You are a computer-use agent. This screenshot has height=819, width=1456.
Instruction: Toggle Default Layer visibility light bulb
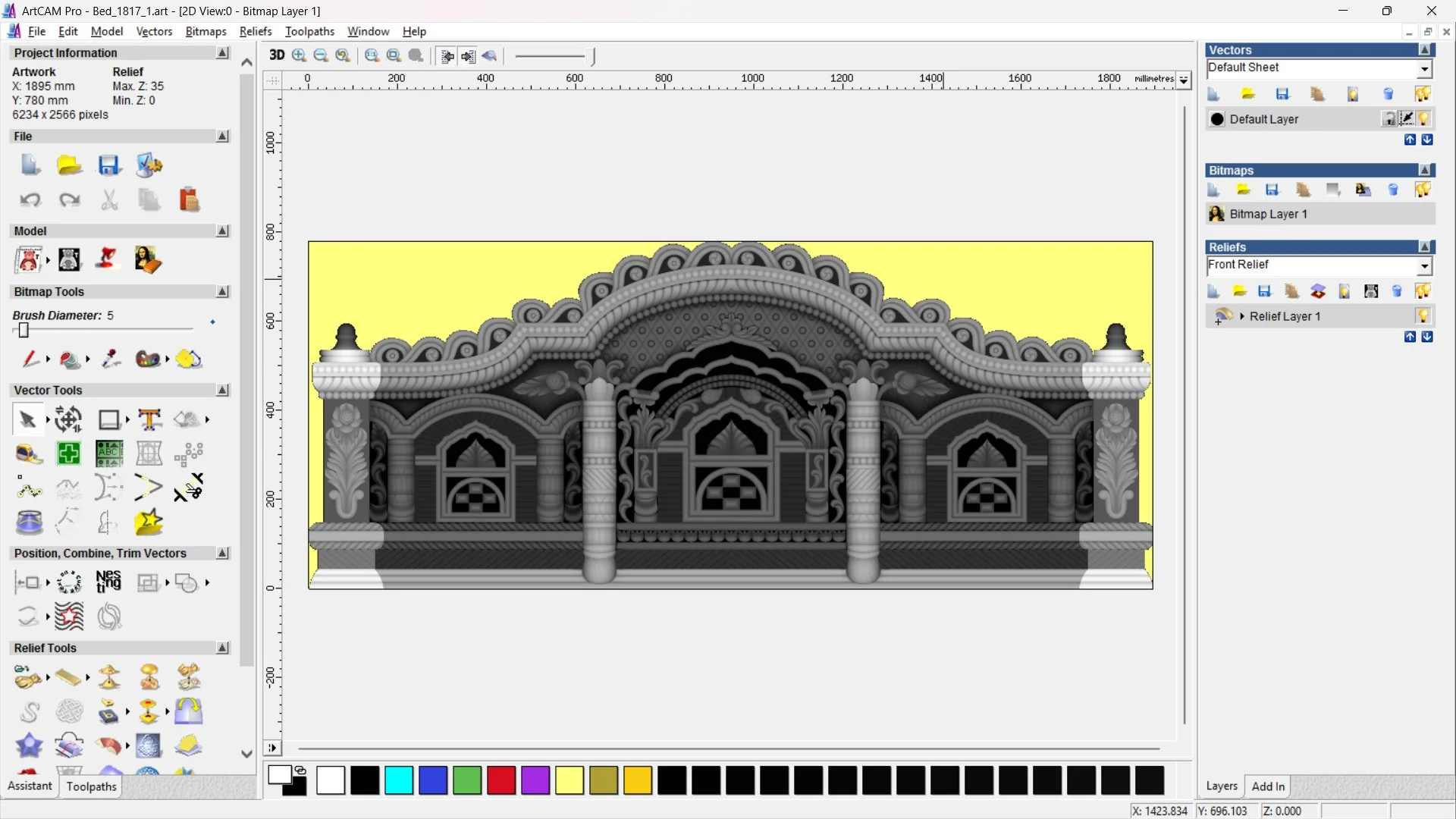[x=1424, y=119]
